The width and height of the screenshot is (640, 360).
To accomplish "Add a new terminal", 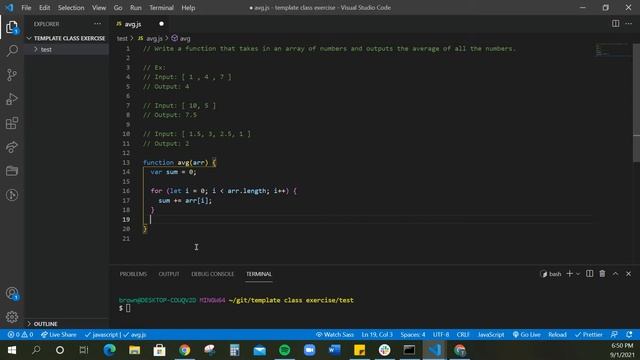I will [x=569, y=274].
